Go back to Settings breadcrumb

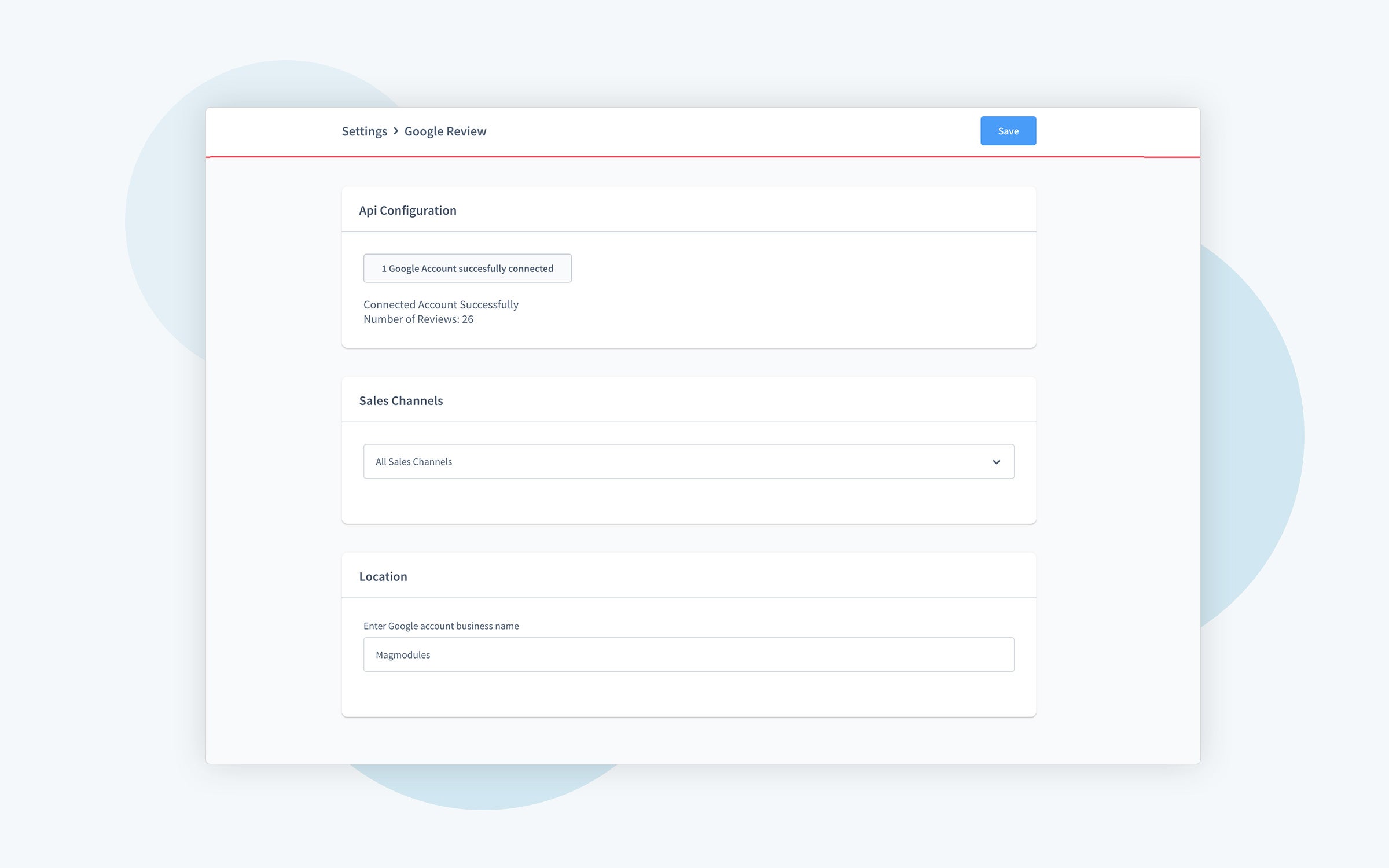364,131
